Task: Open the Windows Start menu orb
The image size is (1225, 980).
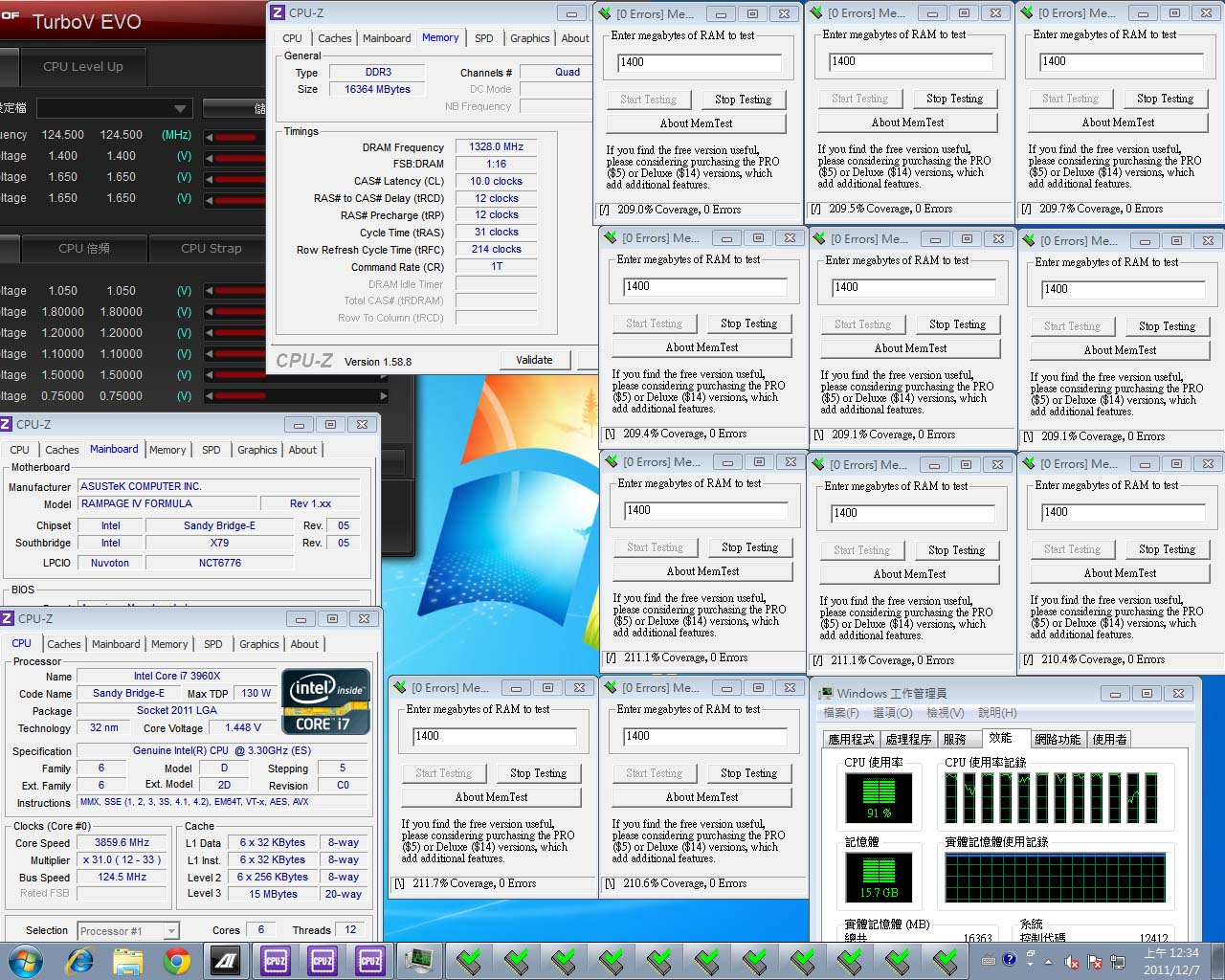Action: pyautogui.click(x=24, y=960)
